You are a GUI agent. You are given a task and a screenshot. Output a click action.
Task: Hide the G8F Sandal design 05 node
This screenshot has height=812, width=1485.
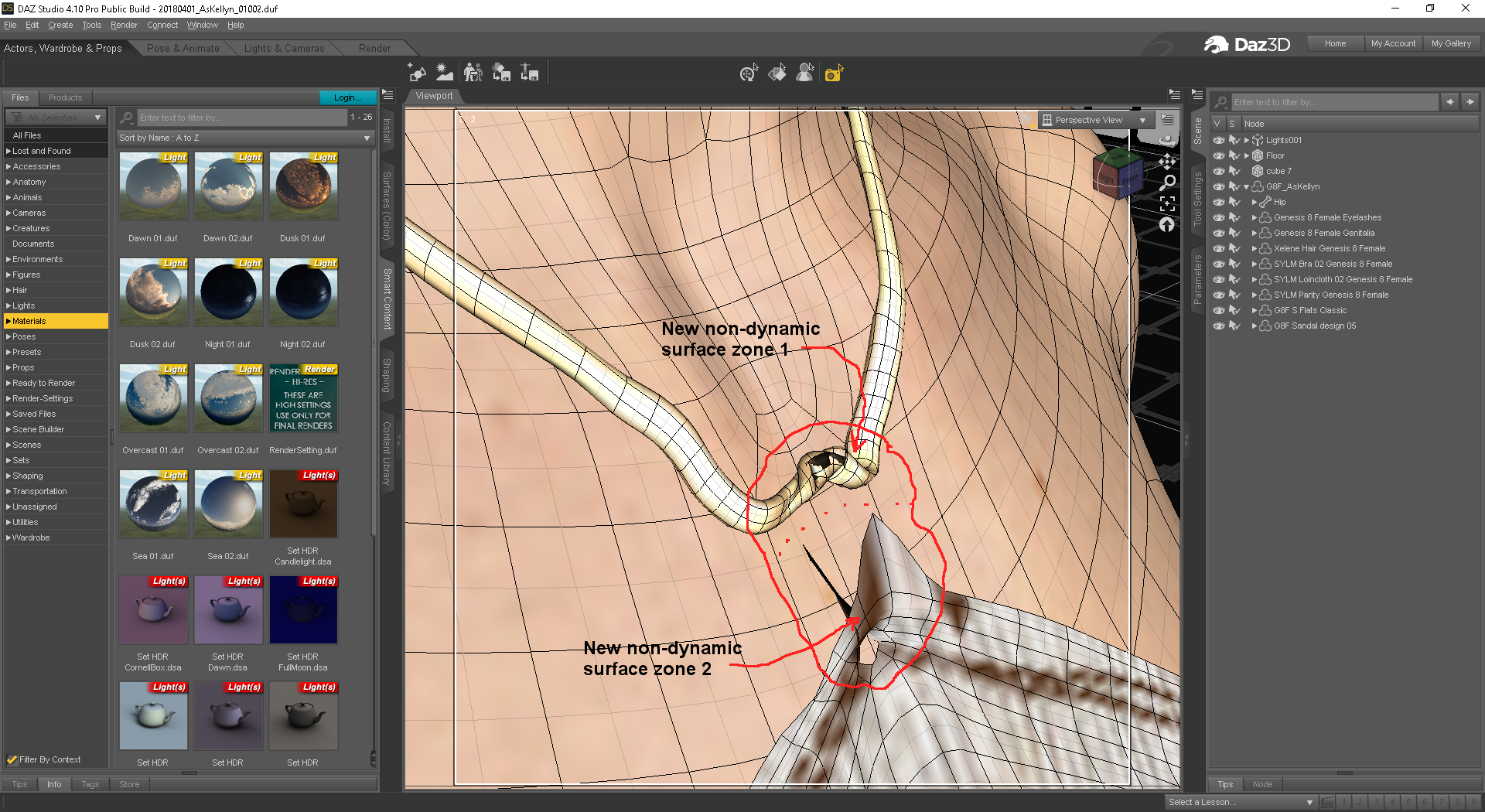point(1219,326)
